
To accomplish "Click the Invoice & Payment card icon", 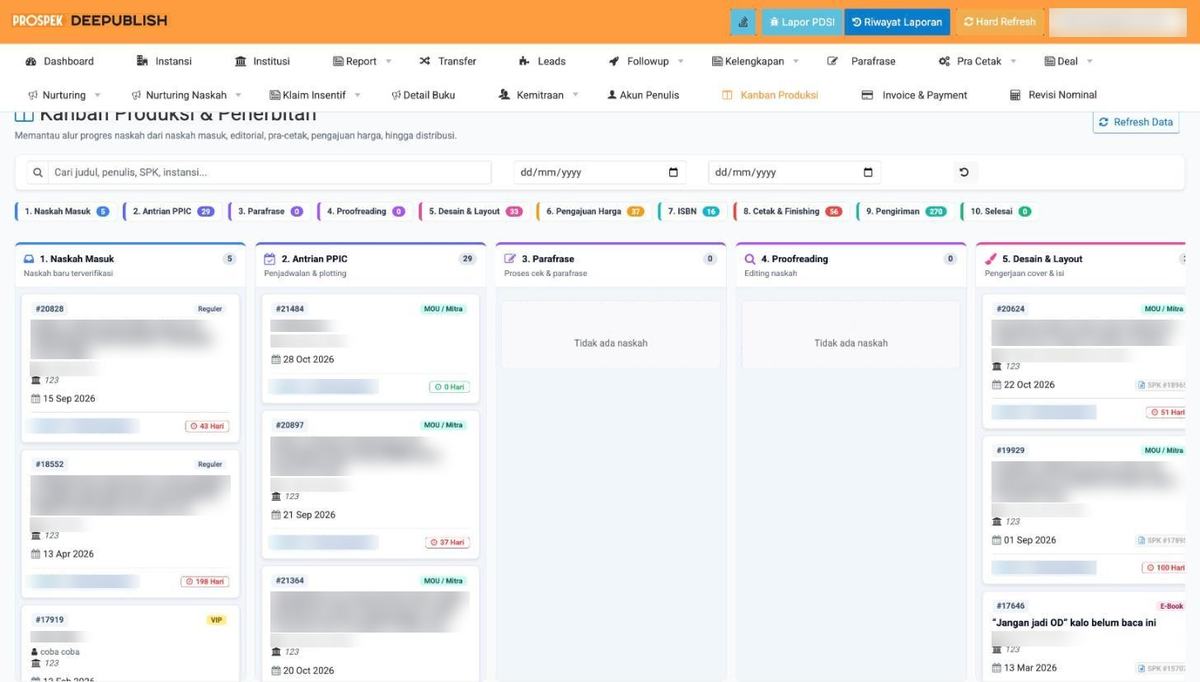I will click(867, 95).
